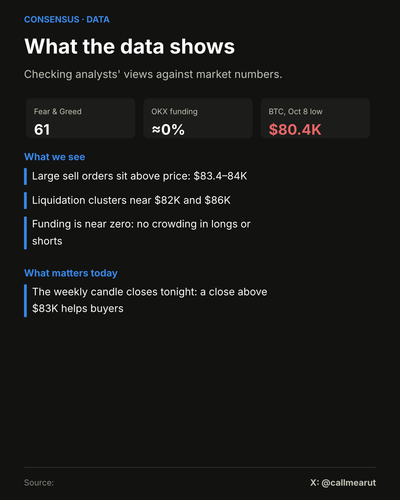This screenshot has height=500, width=400.
Task: Click the blue bar beside liquidation clusters
Action: tap(25, 200)
